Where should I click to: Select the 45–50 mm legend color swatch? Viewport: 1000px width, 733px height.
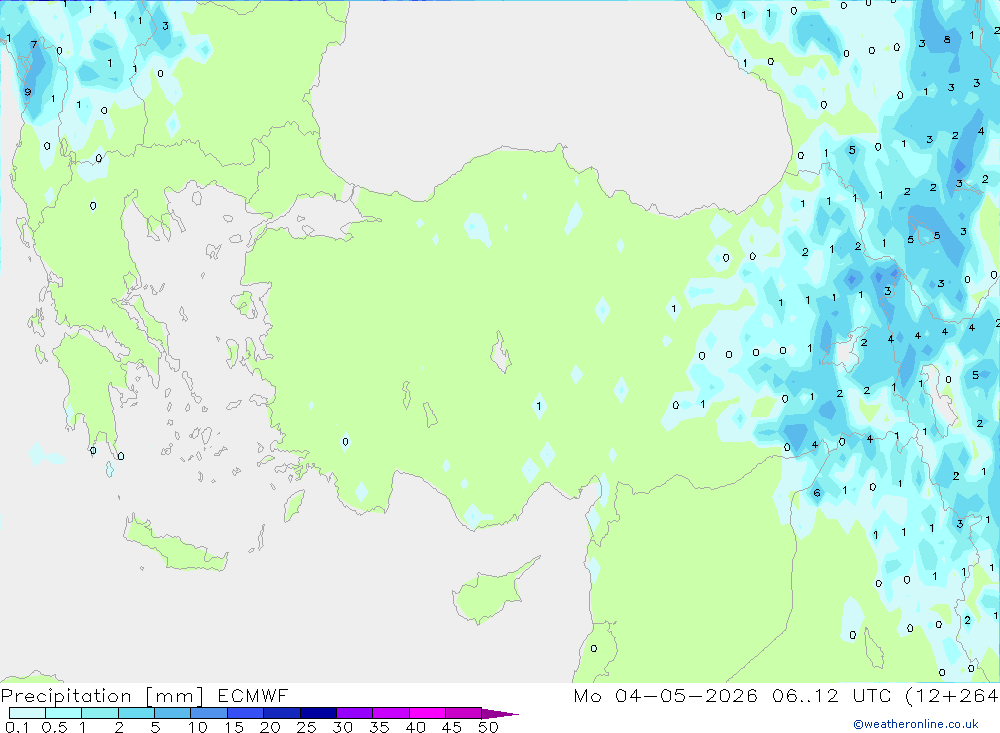tap(464, 713)
